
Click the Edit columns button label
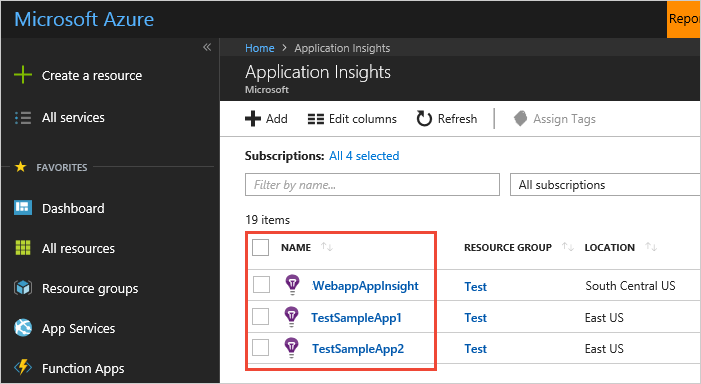363,119
